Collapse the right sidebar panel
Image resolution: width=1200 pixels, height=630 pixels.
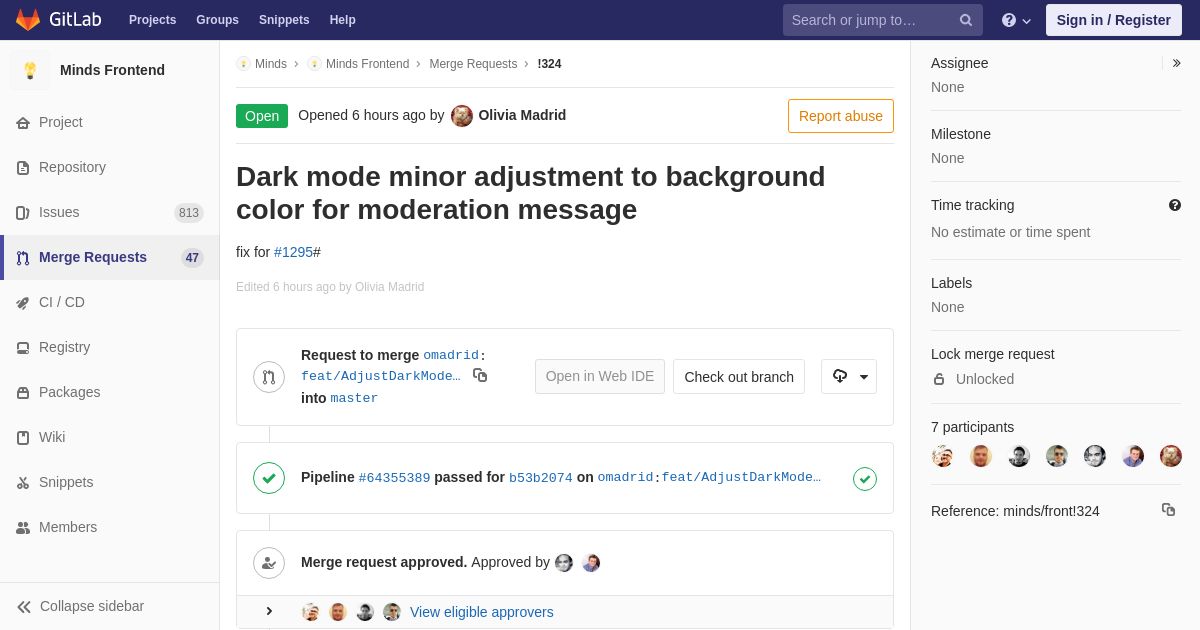pyautogui.click(x=1176, y=63)
